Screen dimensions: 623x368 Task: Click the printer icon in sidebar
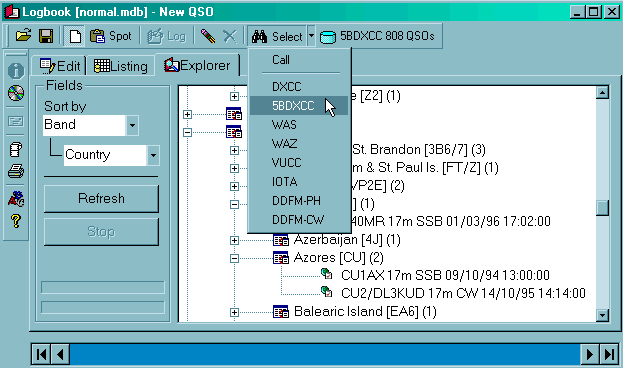pyautogui.click(x=16, y=171)
